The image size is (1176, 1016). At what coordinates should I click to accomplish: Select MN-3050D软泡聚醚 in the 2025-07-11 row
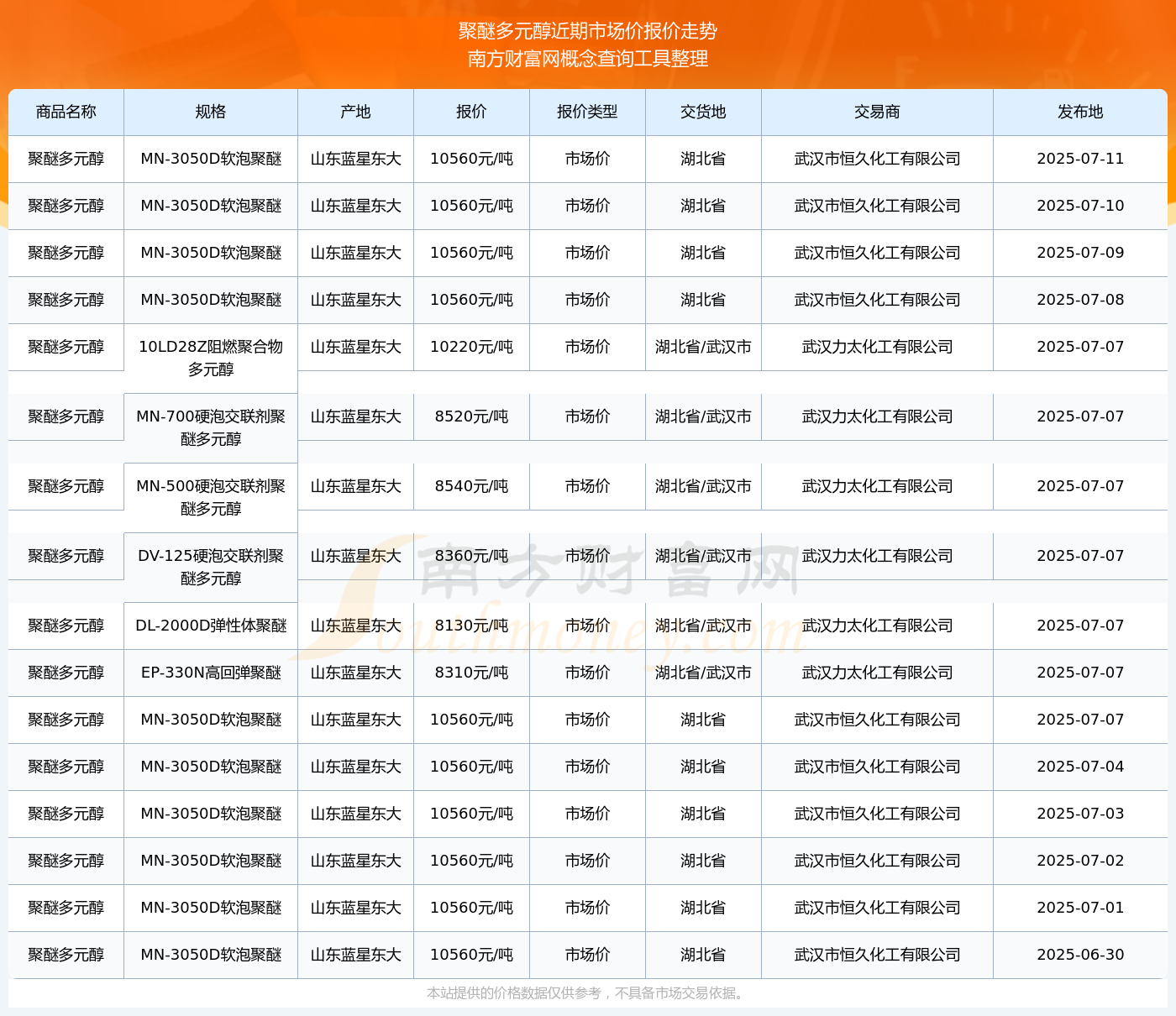211,159
